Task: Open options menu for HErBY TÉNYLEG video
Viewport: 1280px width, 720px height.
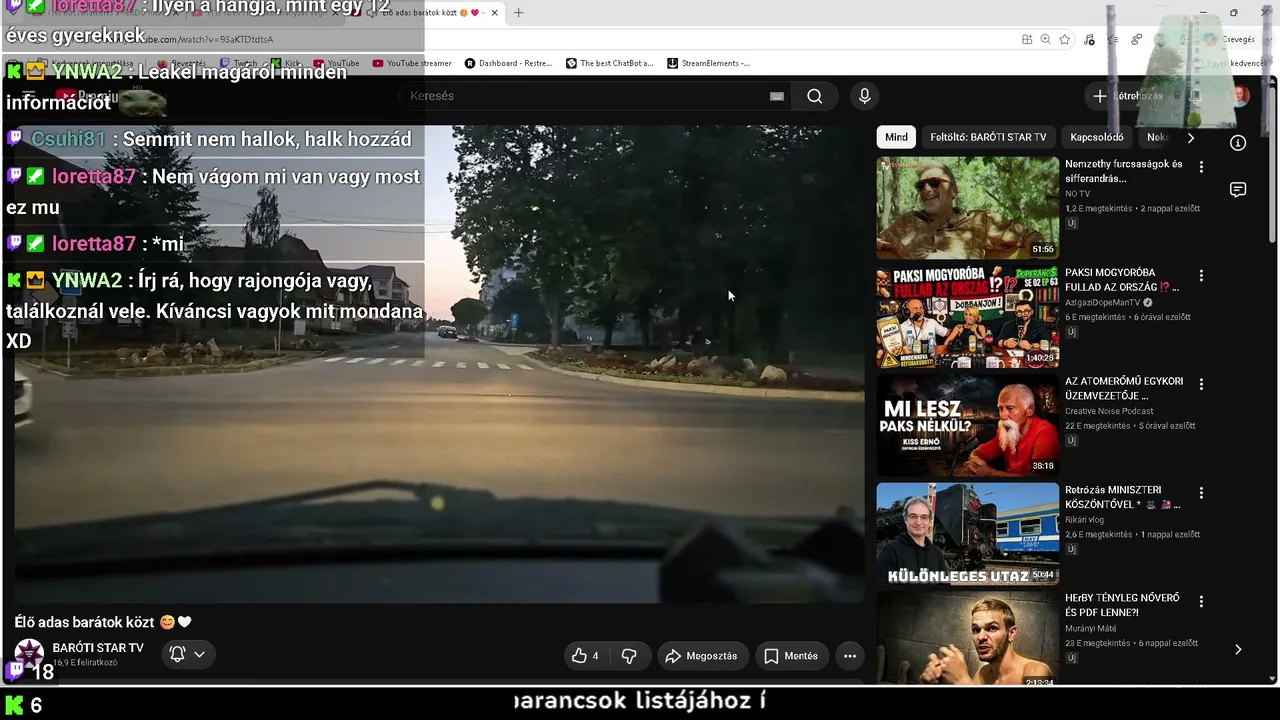Action: [x=1201, y=601]
